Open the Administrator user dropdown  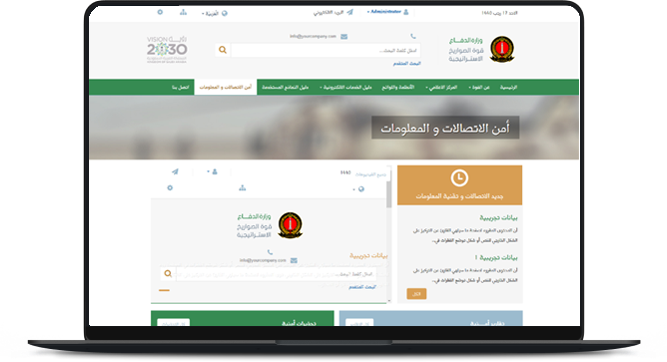(388, 12)
